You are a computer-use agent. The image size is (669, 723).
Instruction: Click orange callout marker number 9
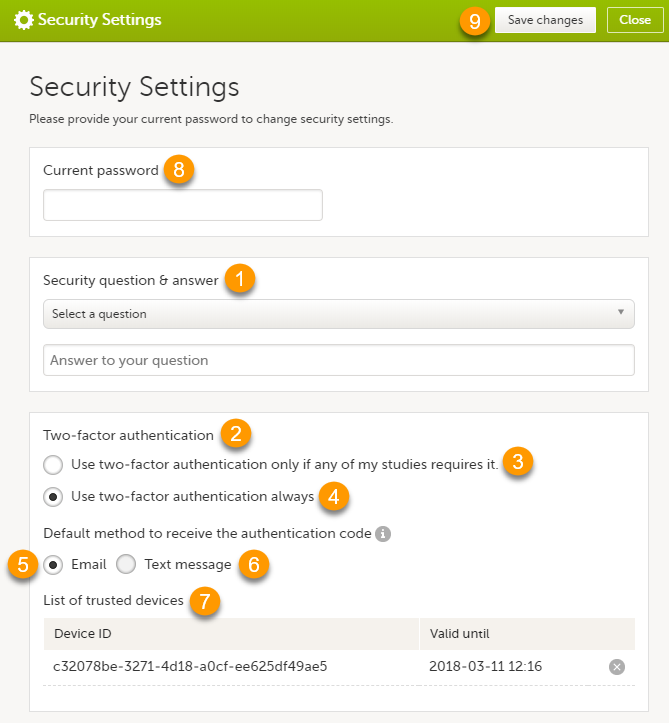[476, 21]
